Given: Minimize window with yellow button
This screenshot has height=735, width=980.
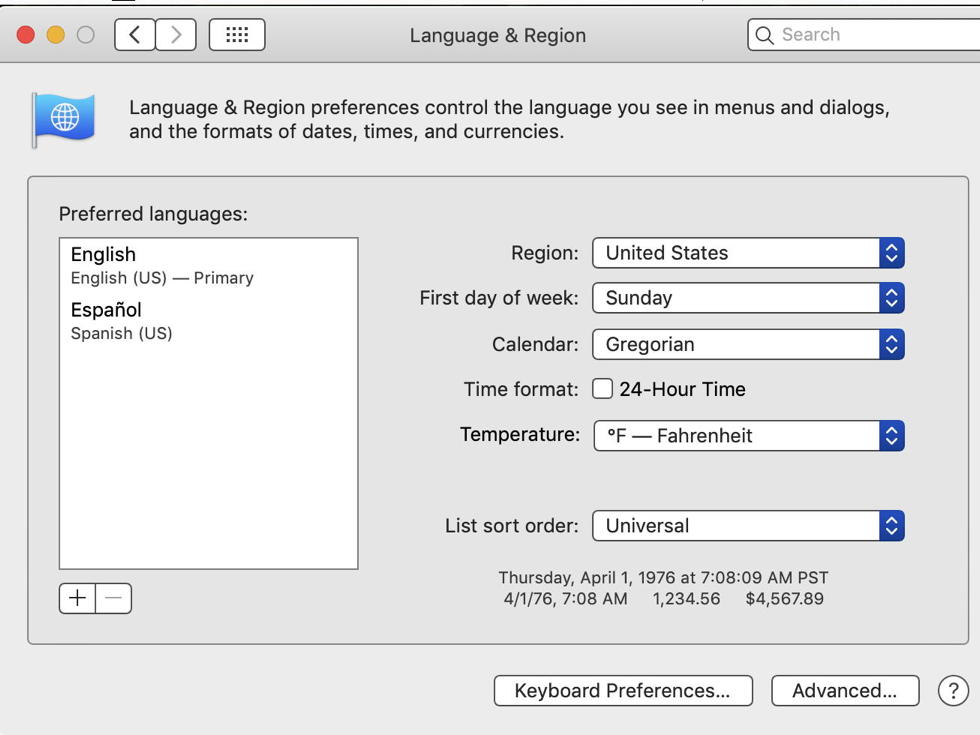Looking at the screenshot, I should pos(56,34).
